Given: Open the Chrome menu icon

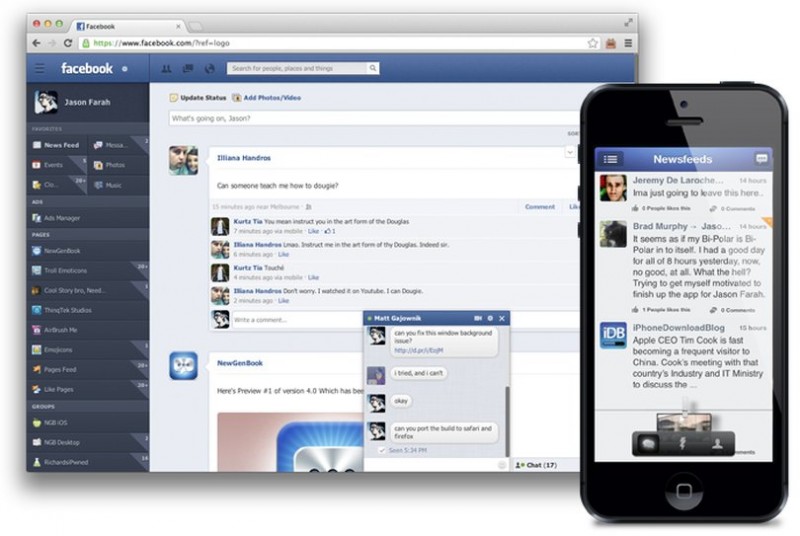Looking at the screenshot, I should 628,43.
